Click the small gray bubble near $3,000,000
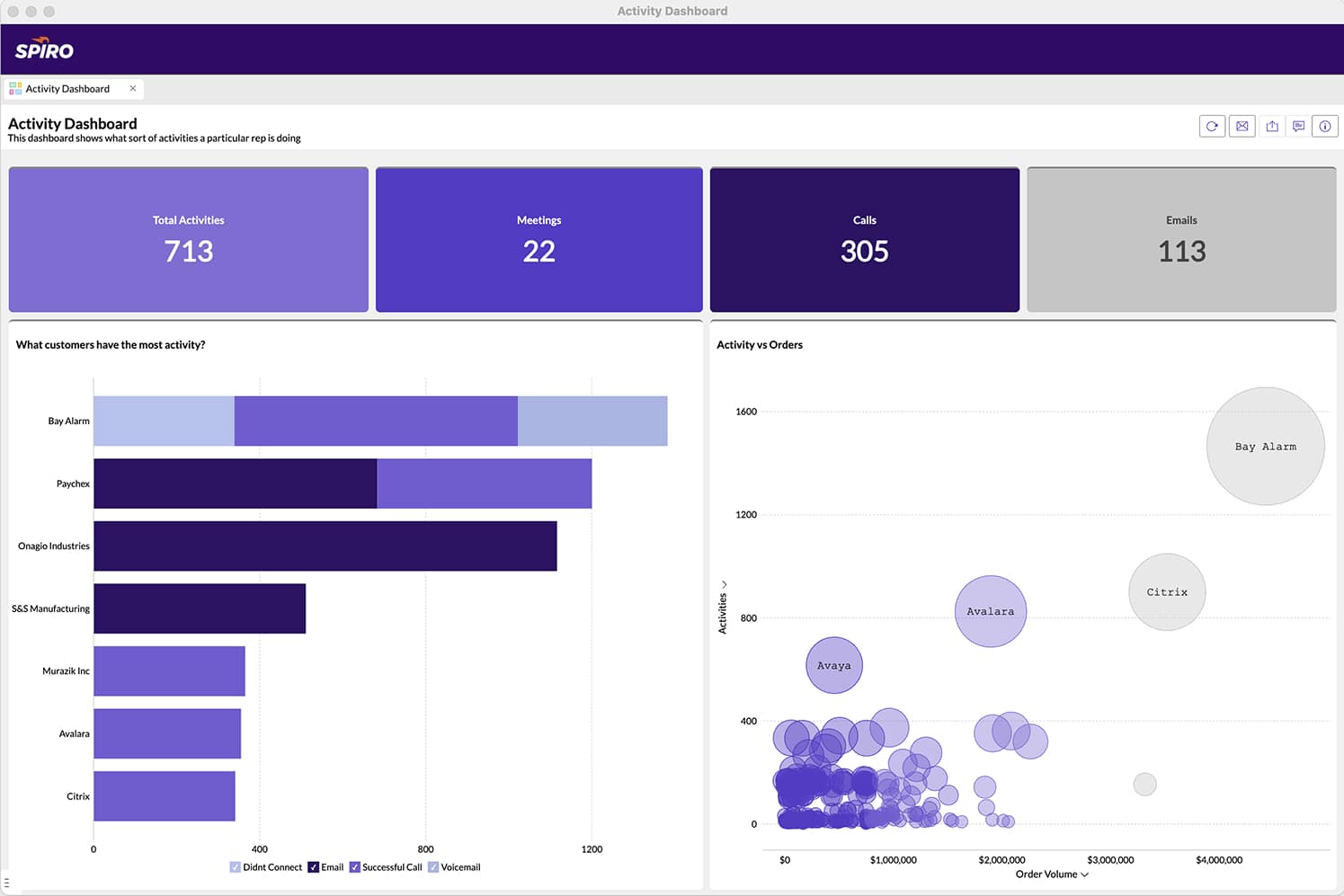Screen dimensions: 1344x896 click(1144, 784)
